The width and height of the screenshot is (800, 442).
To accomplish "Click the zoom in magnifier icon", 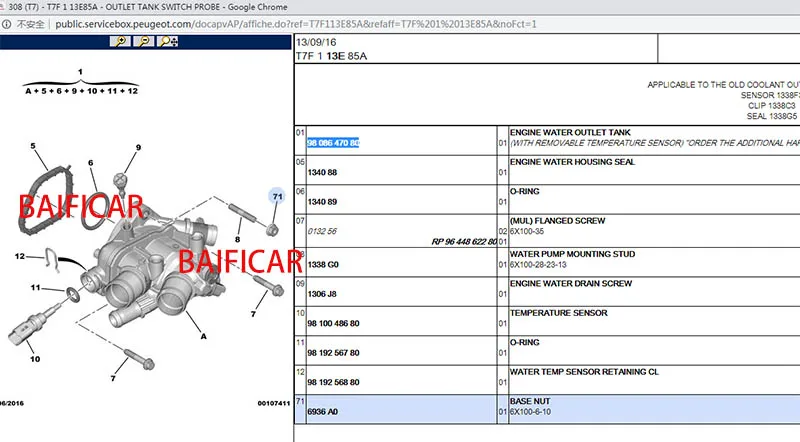I will pos(120,41).
